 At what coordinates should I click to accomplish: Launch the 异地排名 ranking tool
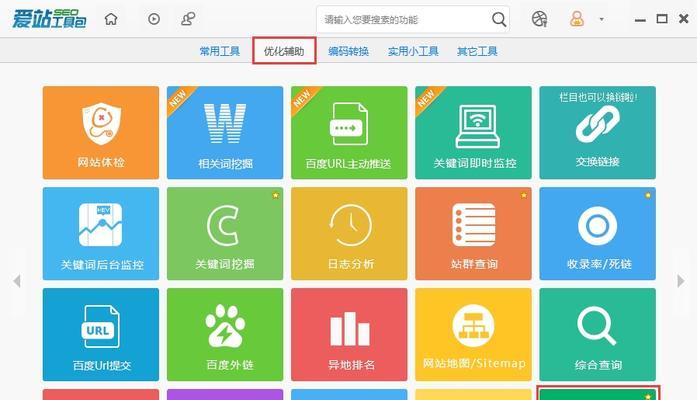click(349, 334)
